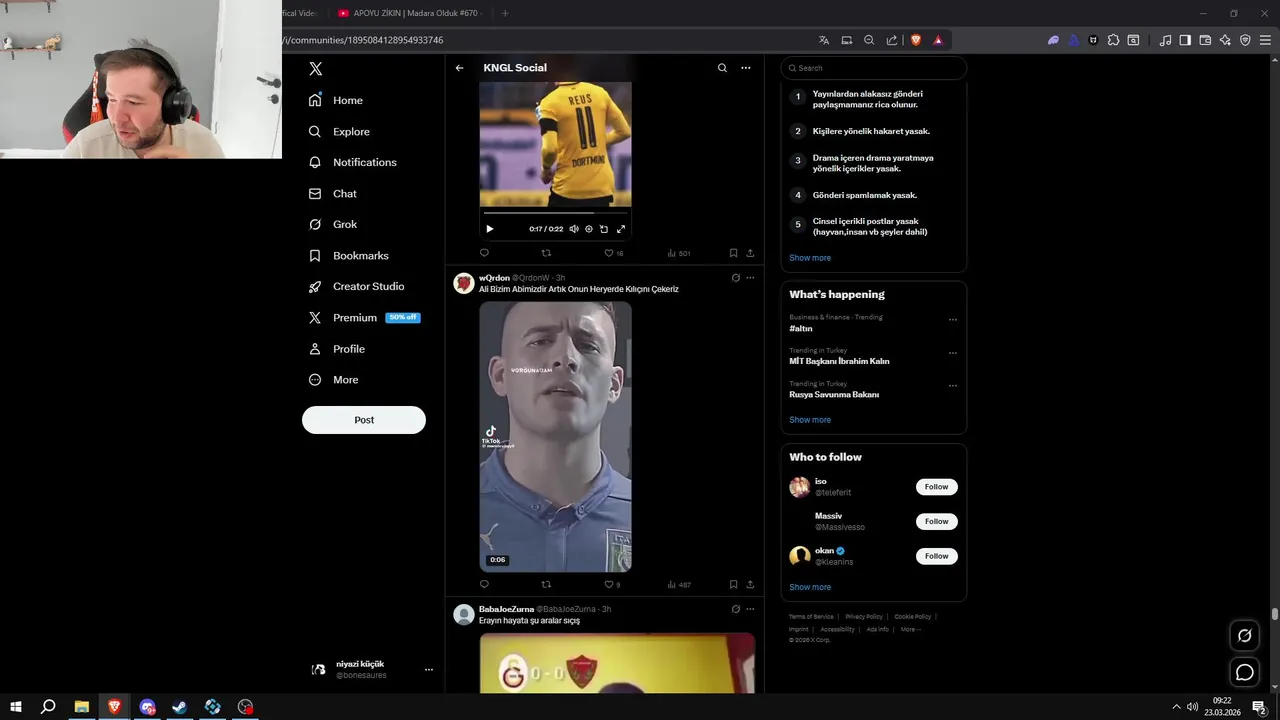Open KNGL Social more options menu
1280x720 pixels.
(745, 68)
